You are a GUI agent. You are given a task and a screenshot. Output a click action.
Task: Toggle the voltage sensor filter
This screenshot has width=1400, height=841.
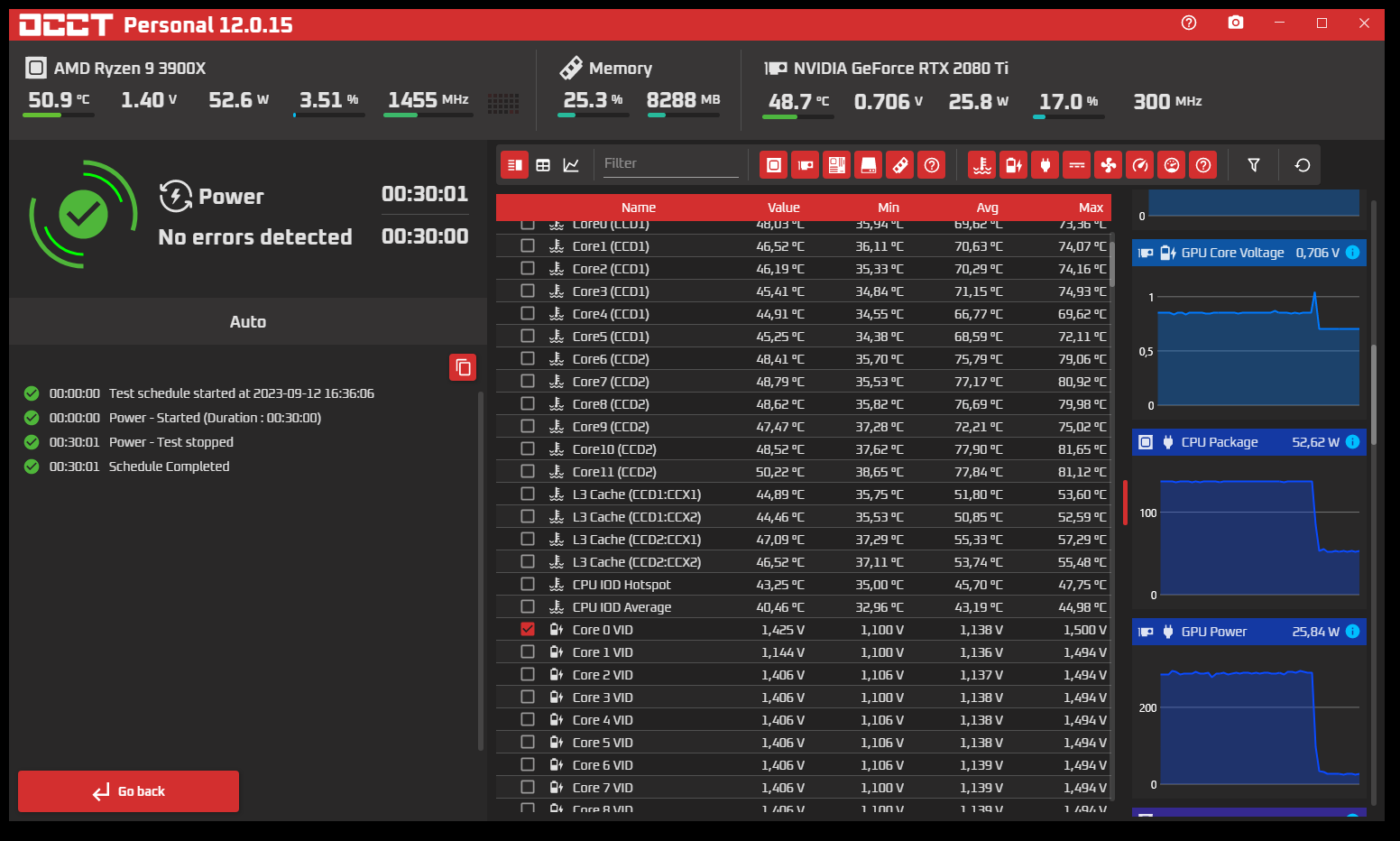pos(1014,165)
